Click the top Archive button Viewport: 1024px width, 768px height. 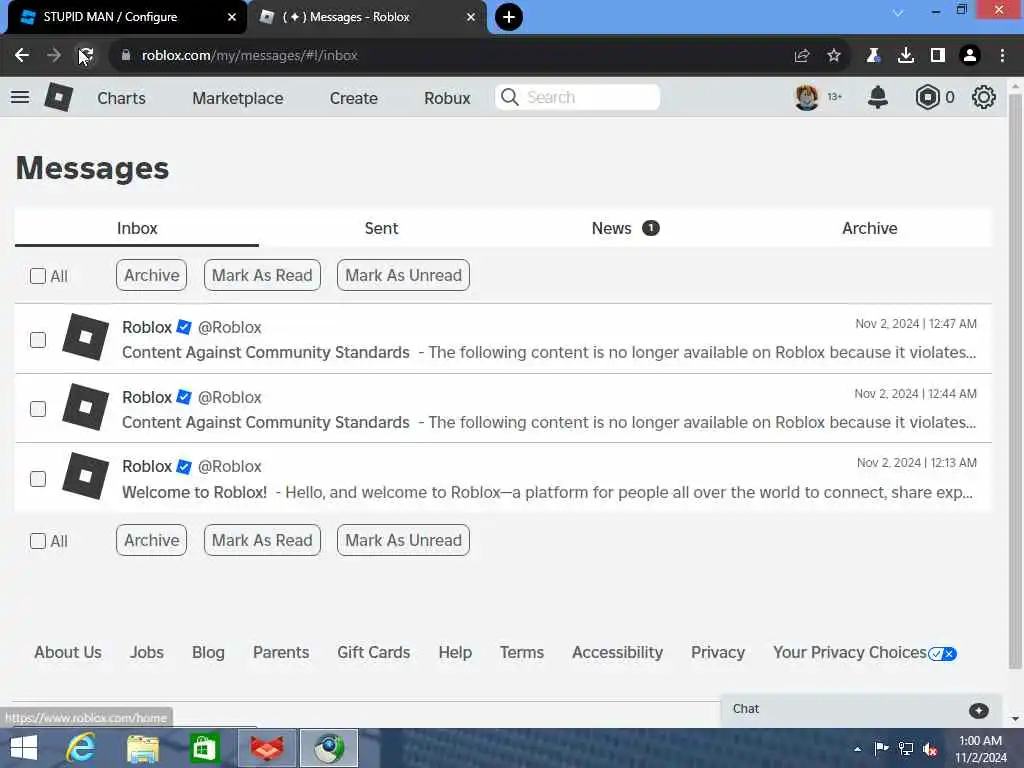pos(152,275)
